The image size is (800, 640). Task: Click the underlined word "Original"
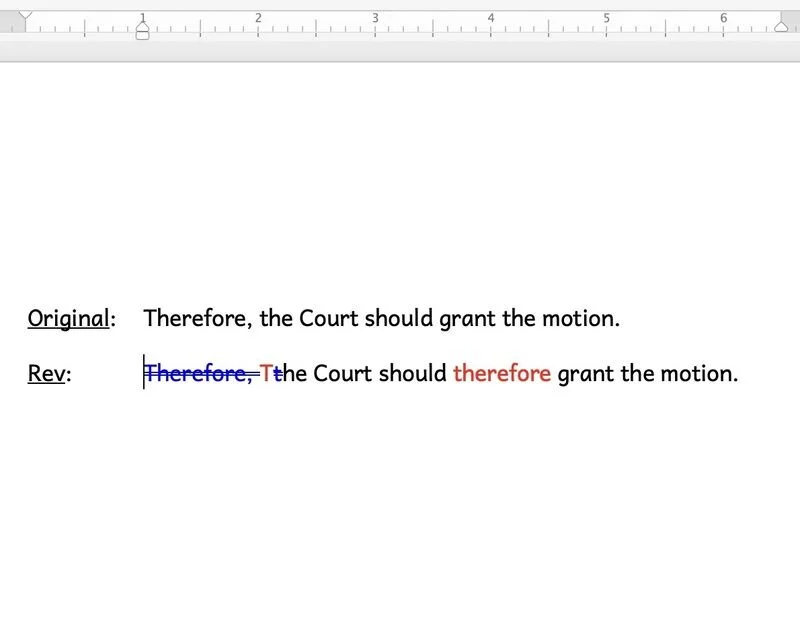(x=68, y=318)
